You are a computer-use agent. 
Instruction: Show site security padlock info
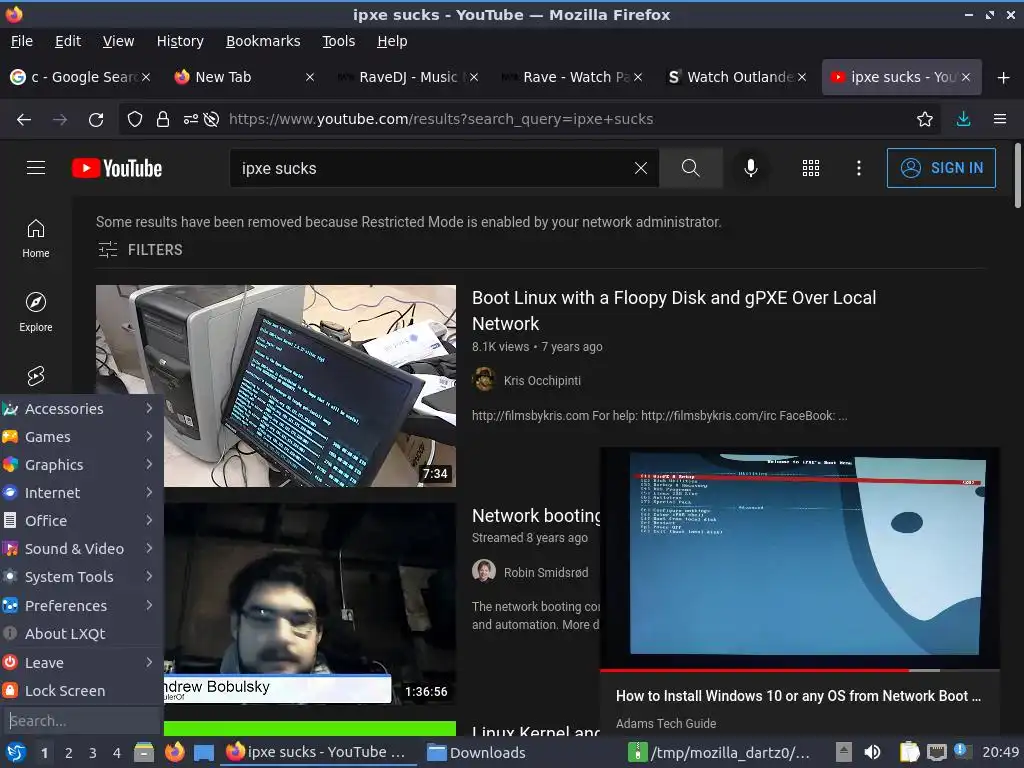pos(163,120)
